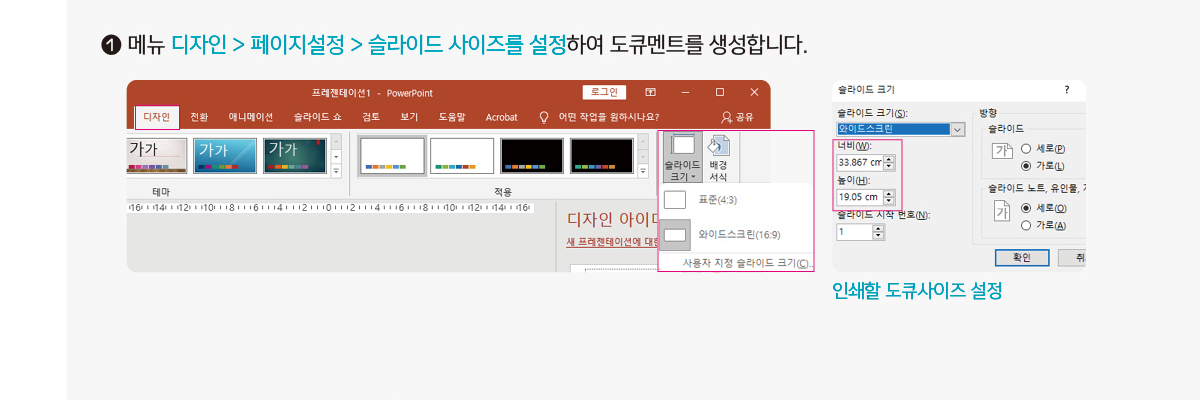Select Standard (4:3) slide size option

click(736, 200)
